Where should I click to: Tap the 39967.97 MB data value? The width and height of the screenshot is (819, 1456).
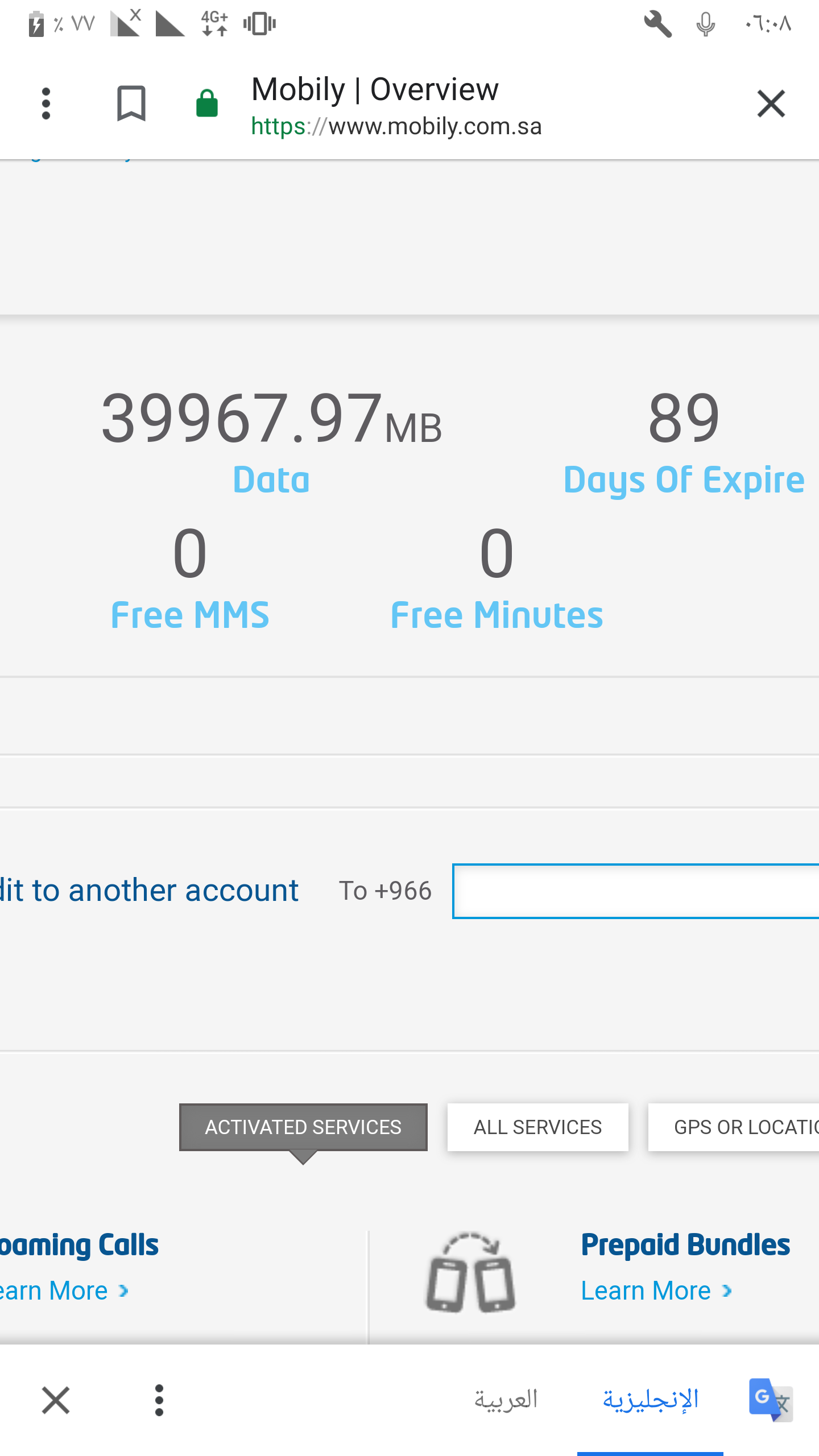[271, 419]
